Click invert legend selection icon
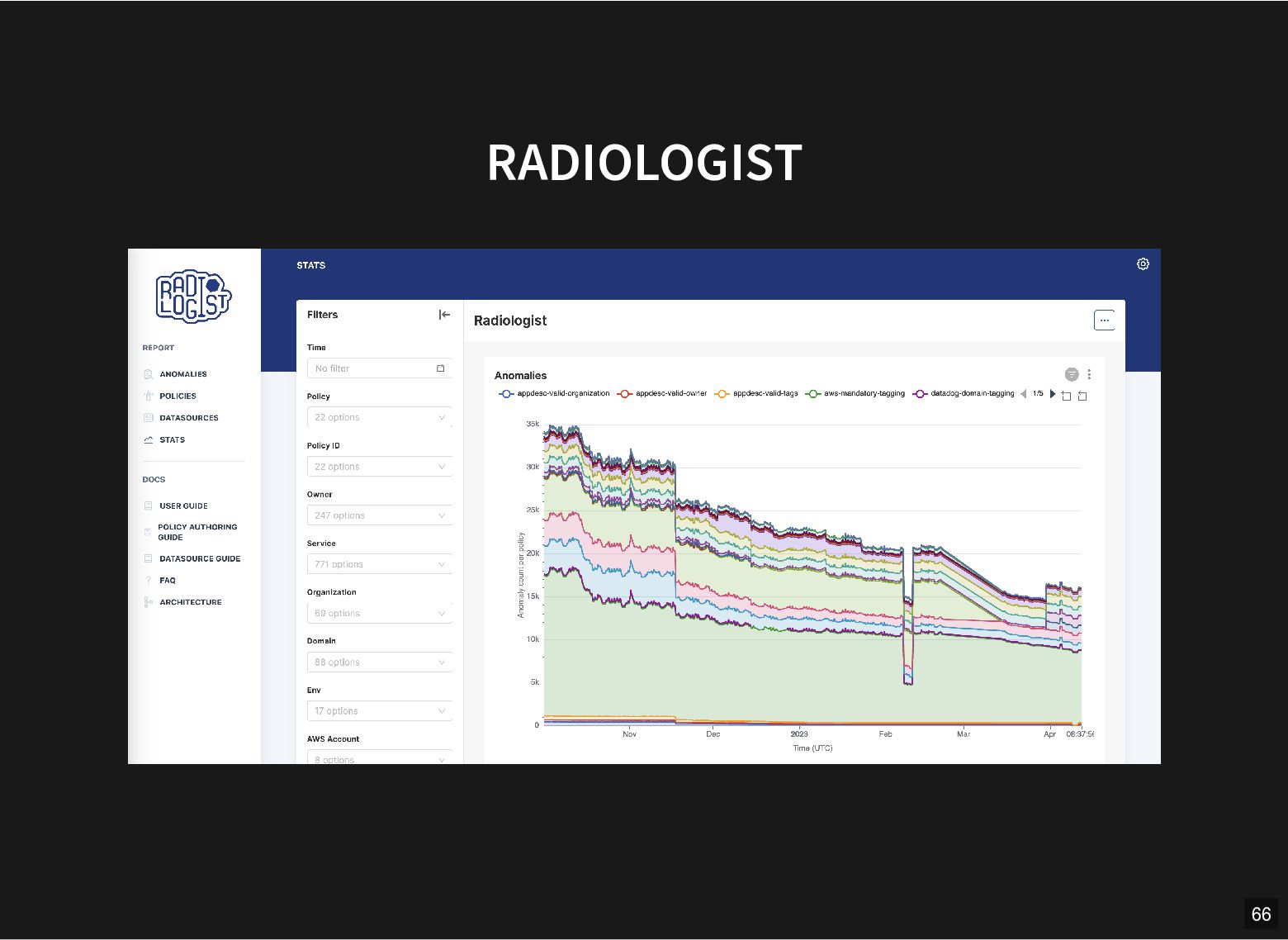 click(x=1082, y=396)
